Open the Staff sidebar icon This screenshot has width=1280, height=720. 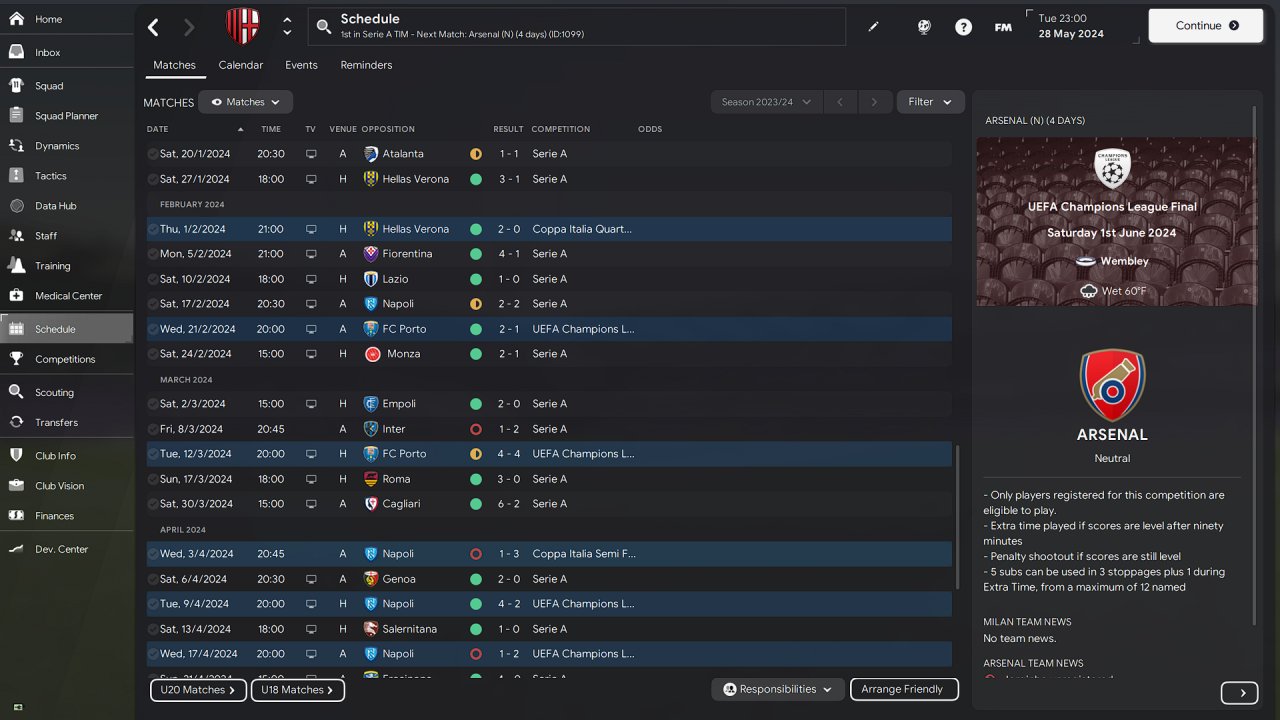pyautogui.click(x=16, y=236)
